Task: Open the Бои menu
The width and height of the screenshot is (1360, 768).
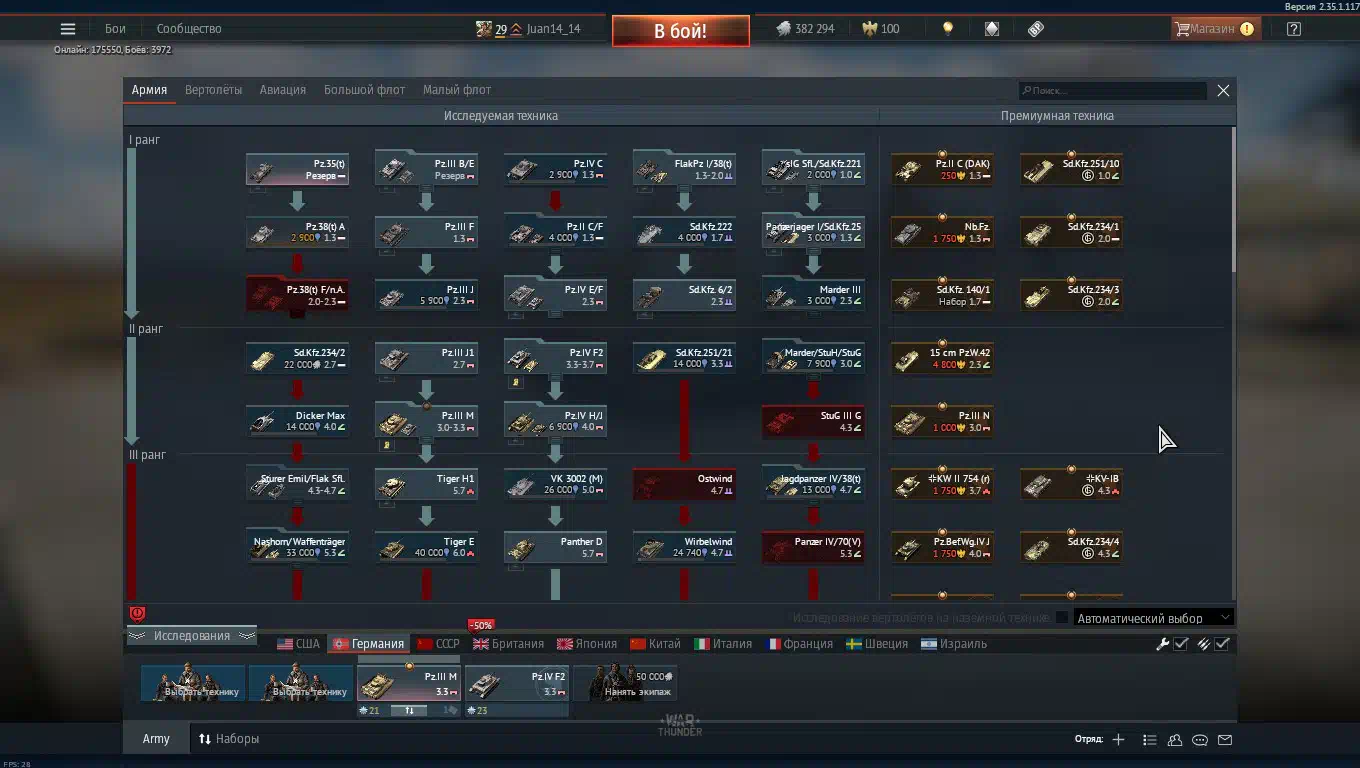Action: [115, 29]
